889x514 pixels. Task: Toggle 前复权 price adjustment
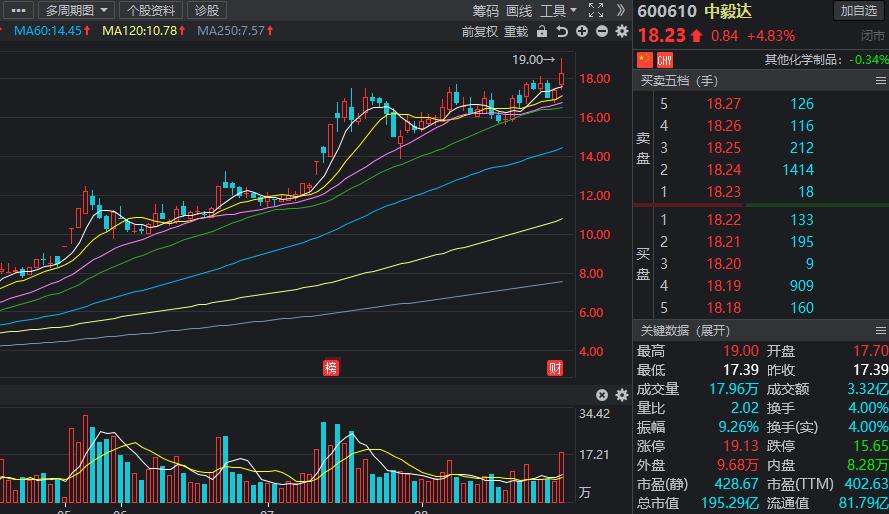[479, 31]
